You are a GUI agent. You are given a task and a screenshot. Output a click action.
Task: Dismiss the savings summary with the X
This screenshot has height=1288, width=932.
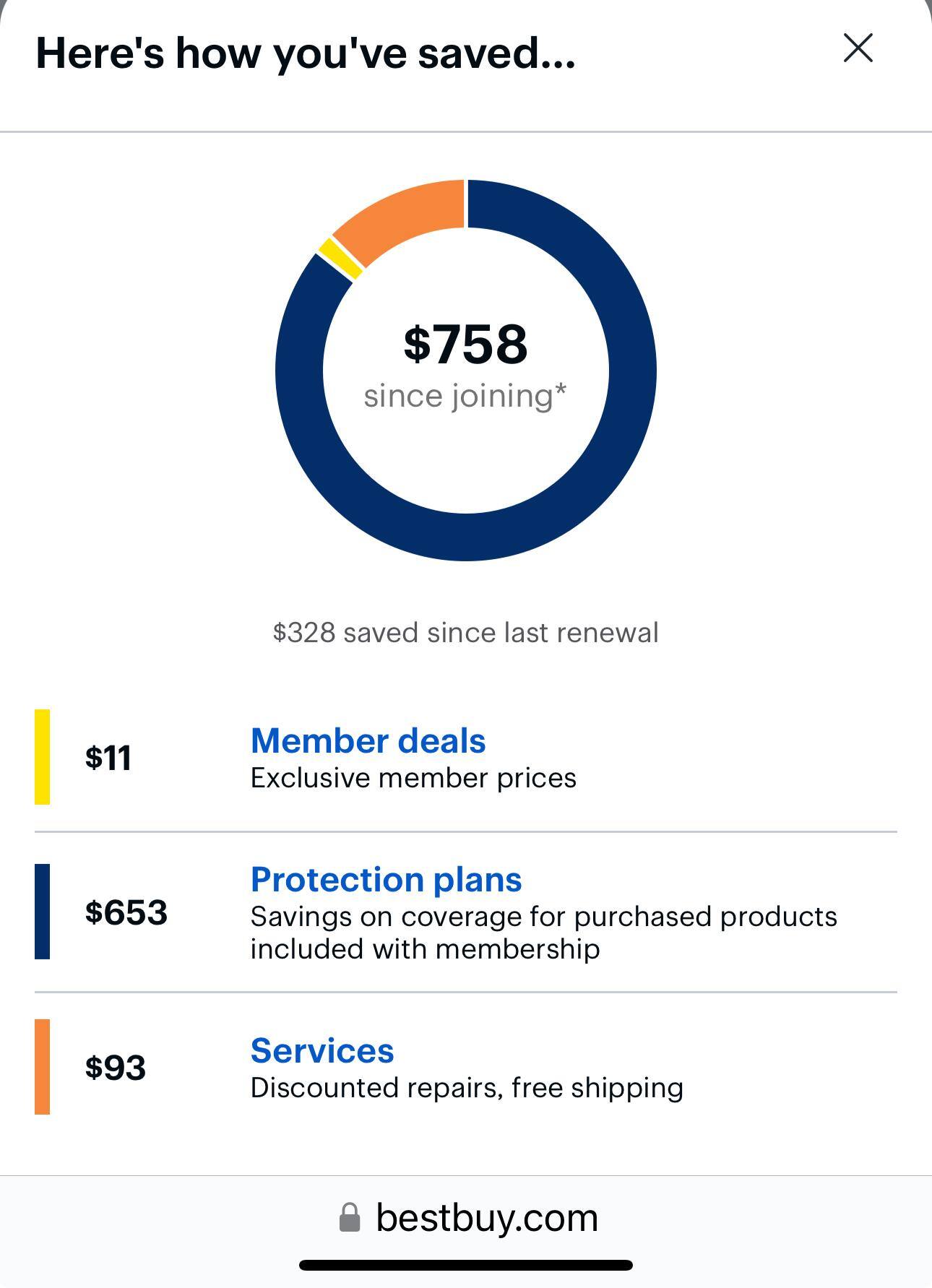click(858, 48)
